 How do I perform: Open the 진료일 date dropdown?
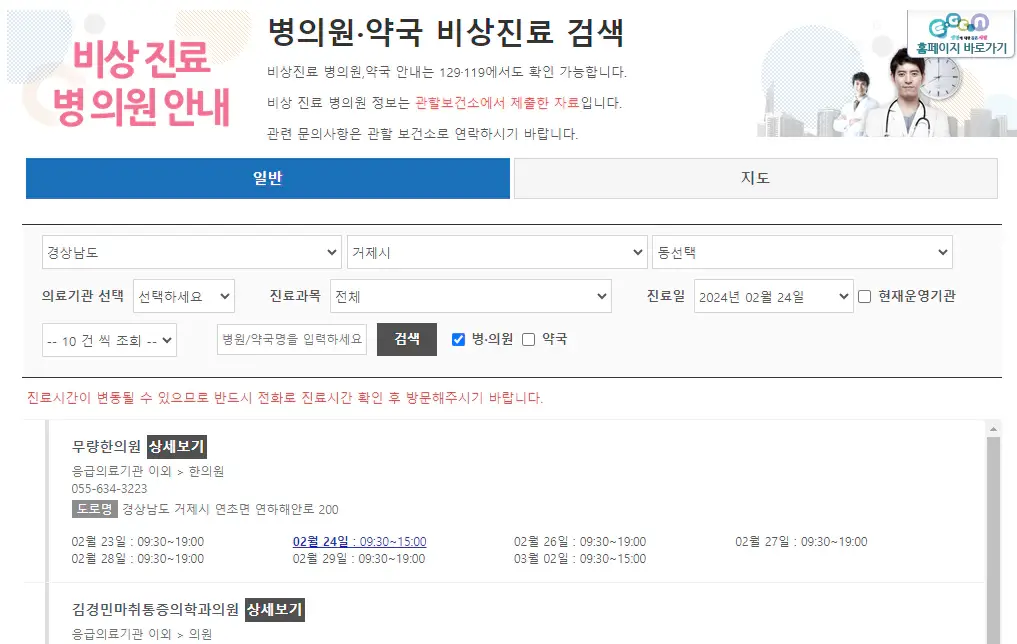[771, 295]
